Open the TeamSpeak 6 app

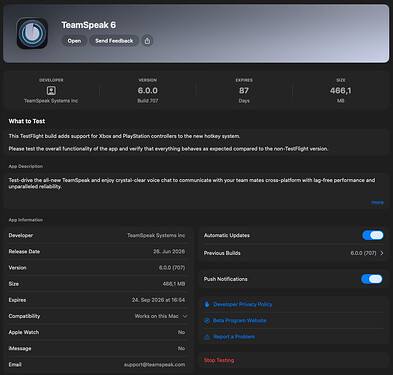pyautogui.click(x=74, y=41)
